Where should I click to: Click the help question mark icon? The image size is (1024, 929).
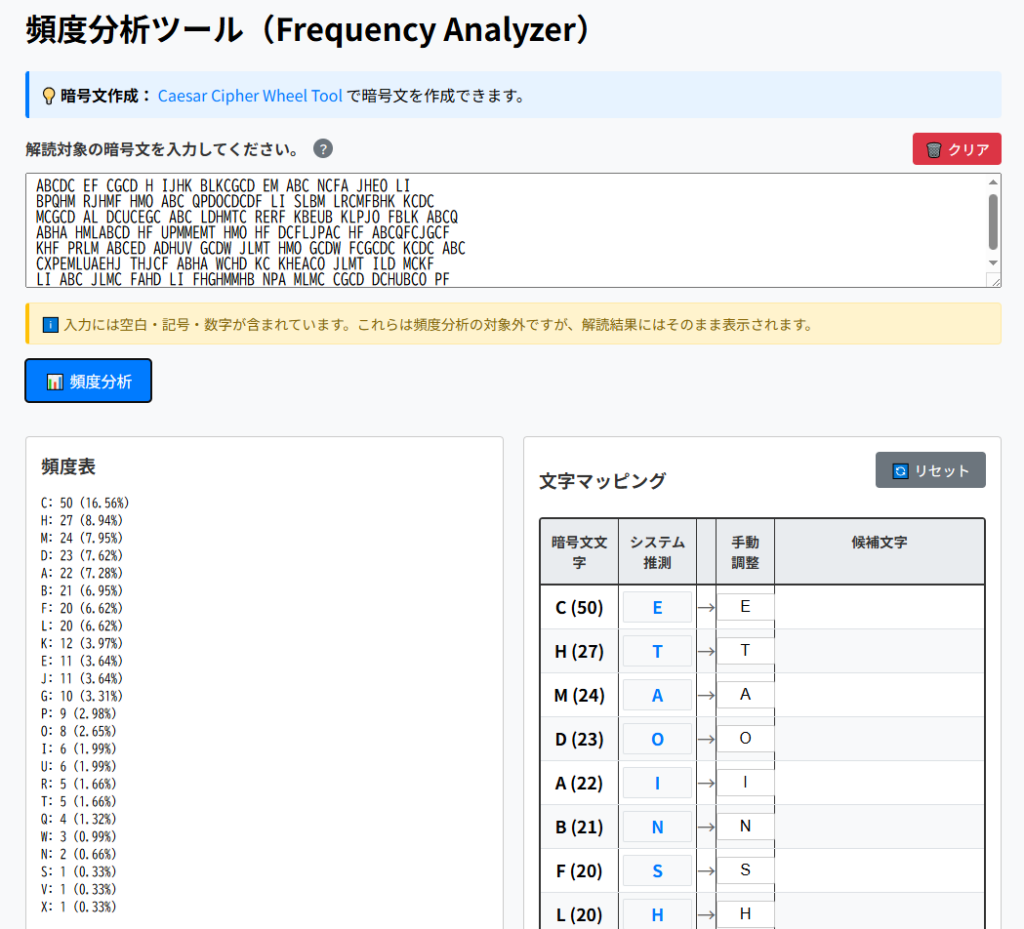323,149
